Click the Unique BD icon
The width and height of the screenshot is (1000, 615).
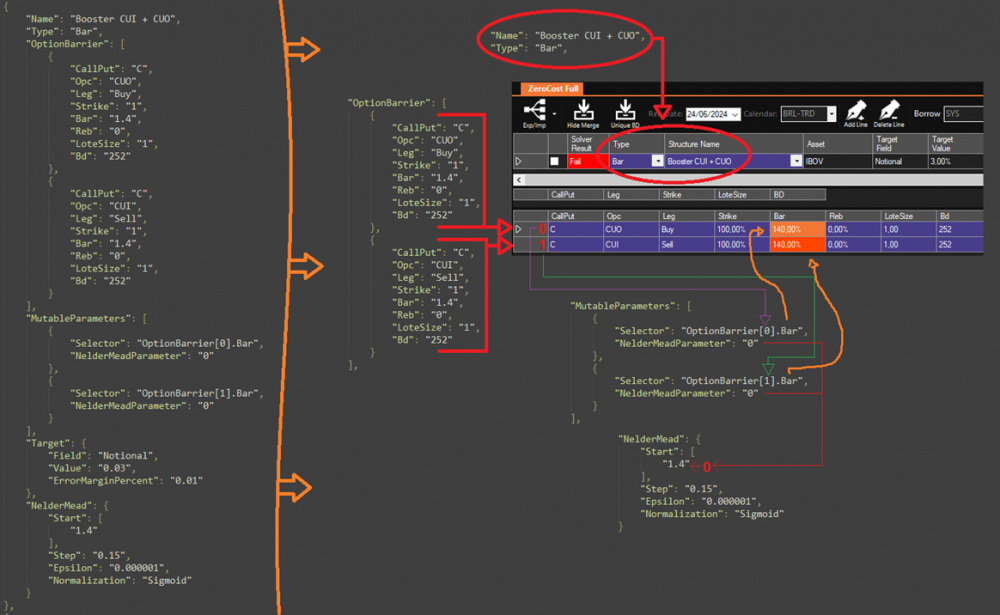pos(623,108)
